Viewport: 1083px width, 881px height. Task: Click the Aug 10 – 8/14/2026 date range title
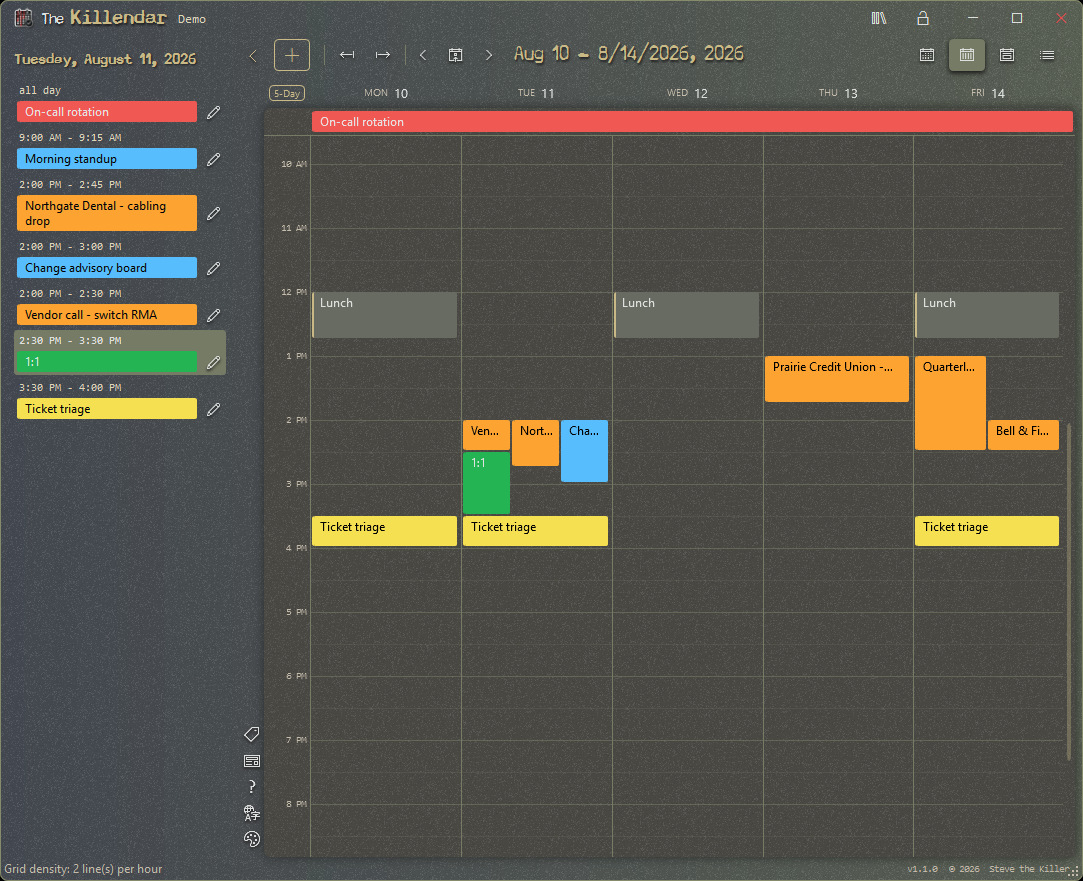pyautogui.click(x=629, y=54)
